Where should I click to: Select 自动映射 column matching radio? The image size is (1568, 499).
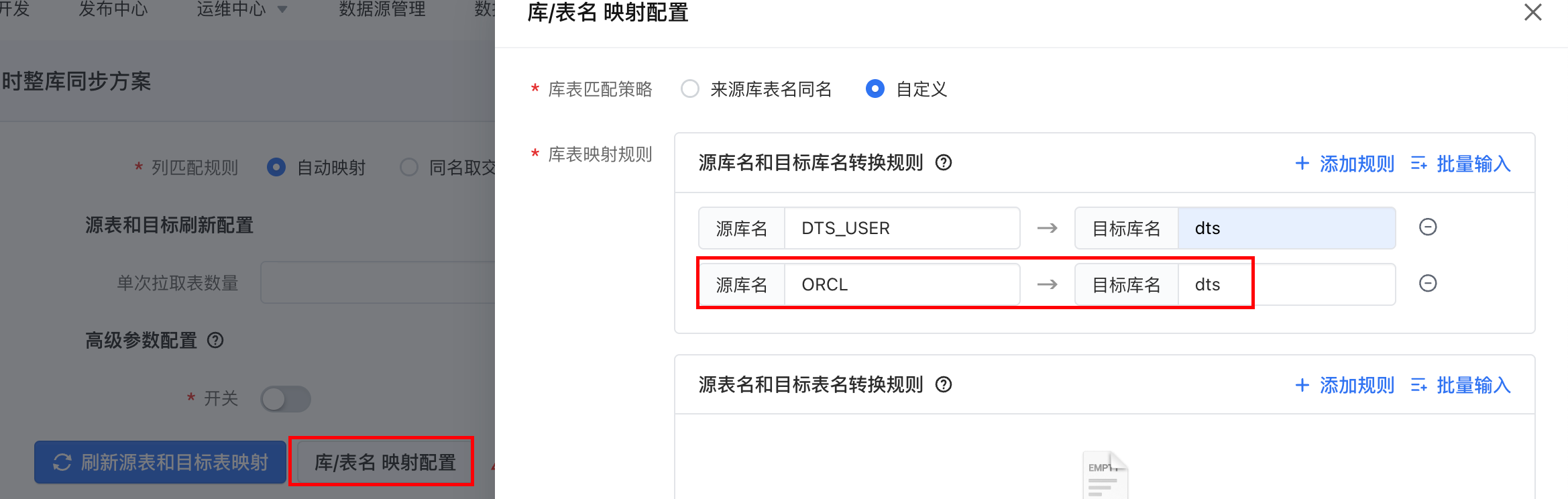(276, 167)
